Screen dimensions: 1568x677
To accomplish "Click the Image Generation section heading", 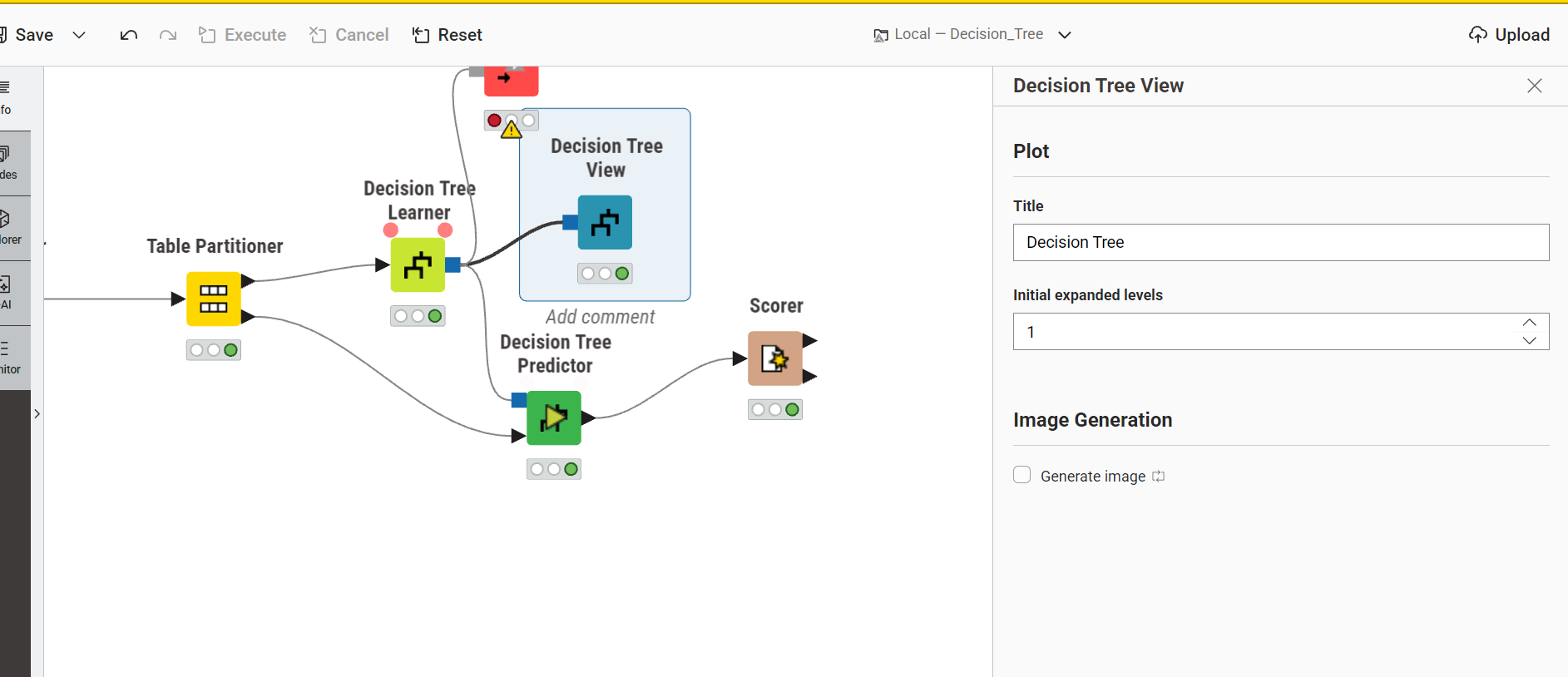I will tap(1093, 420).
